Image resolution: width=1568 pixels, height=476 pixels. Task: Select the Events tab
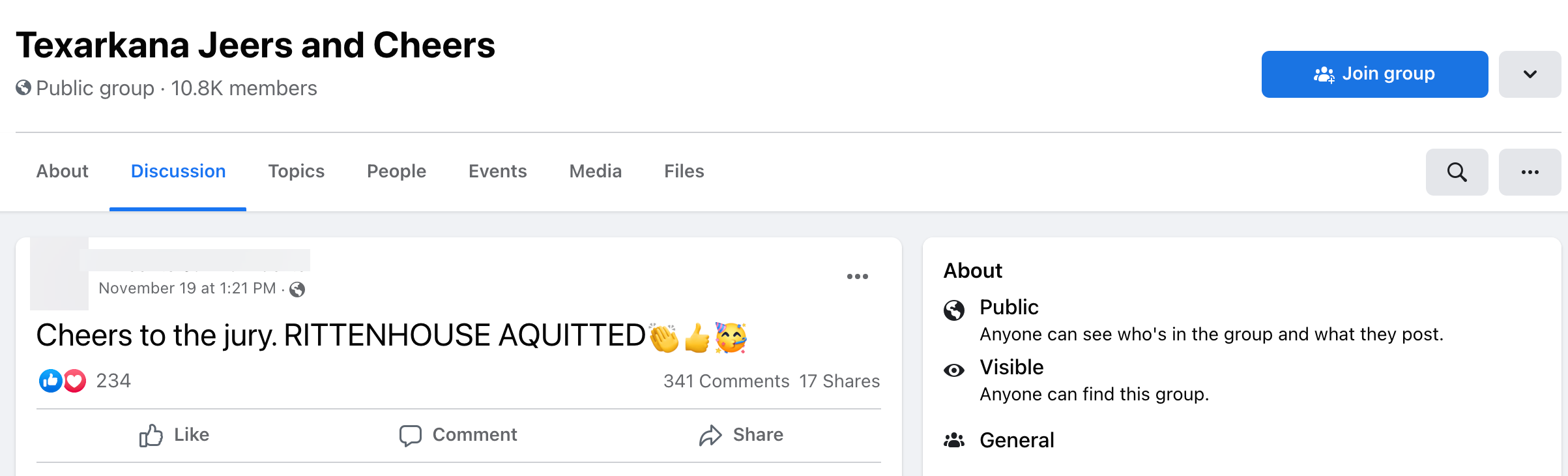[x=497, y=171]
